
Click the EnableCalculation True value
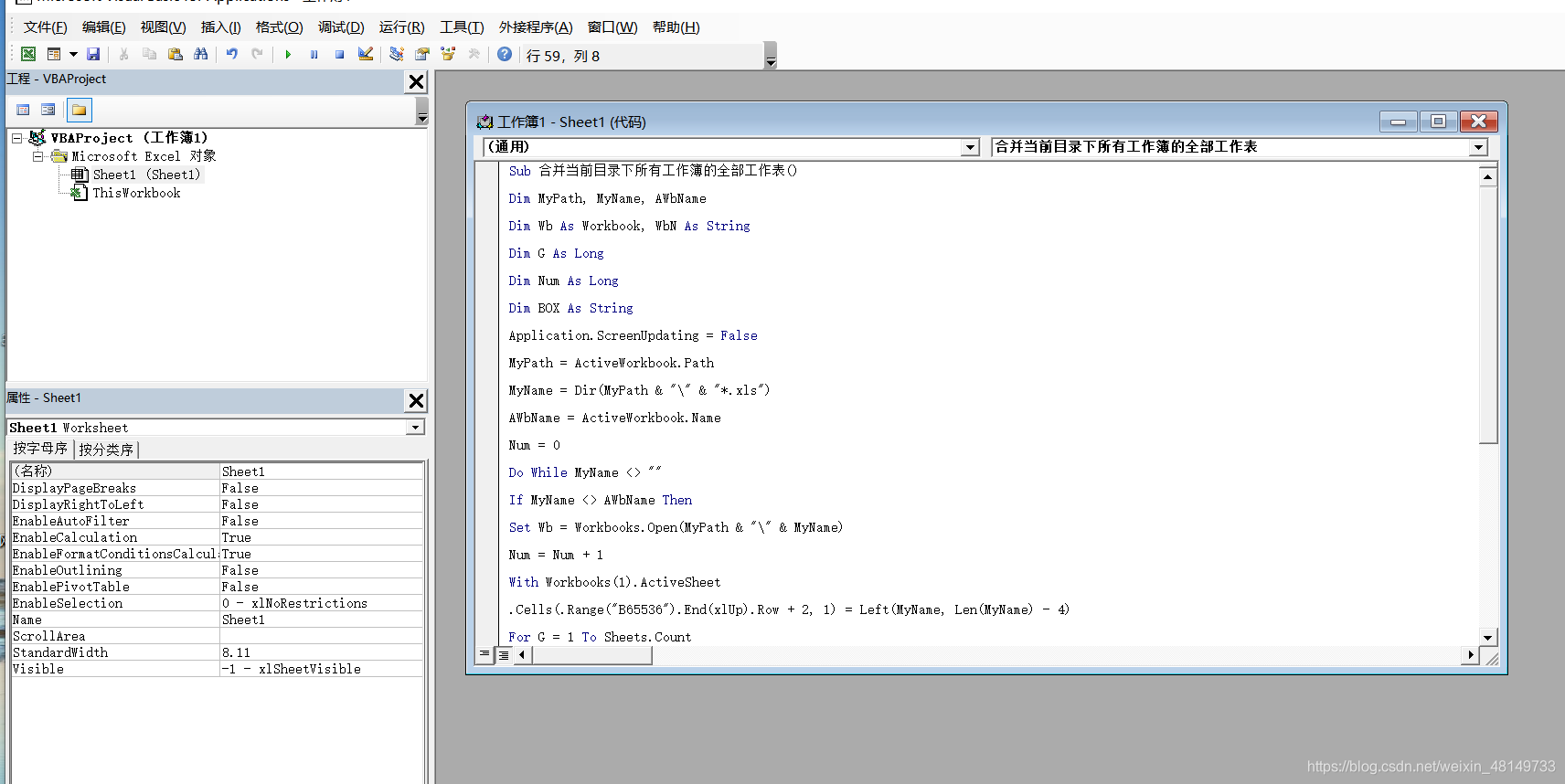(x=321, y=537)
